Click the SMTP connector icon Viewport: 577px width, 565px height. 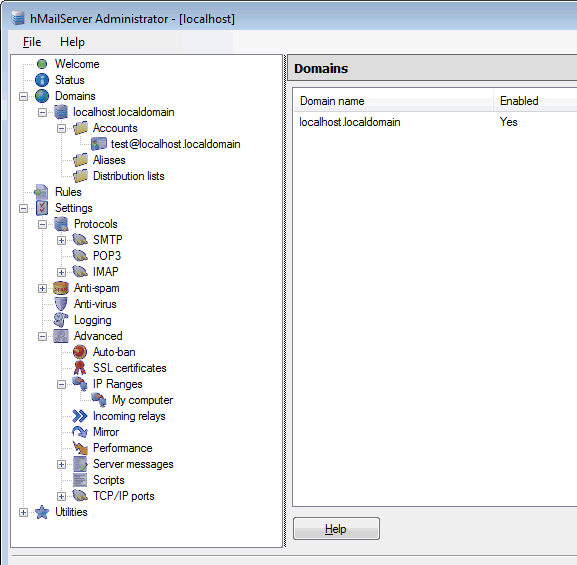tap(80, 240)
